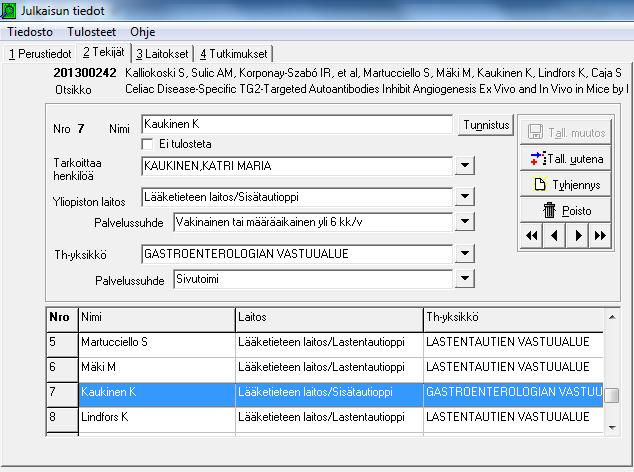Click GASTROENTEROLOGIAN VASTUU cell in selected row
This screenshot has width=634, height=472.
[x=514, y=395]
